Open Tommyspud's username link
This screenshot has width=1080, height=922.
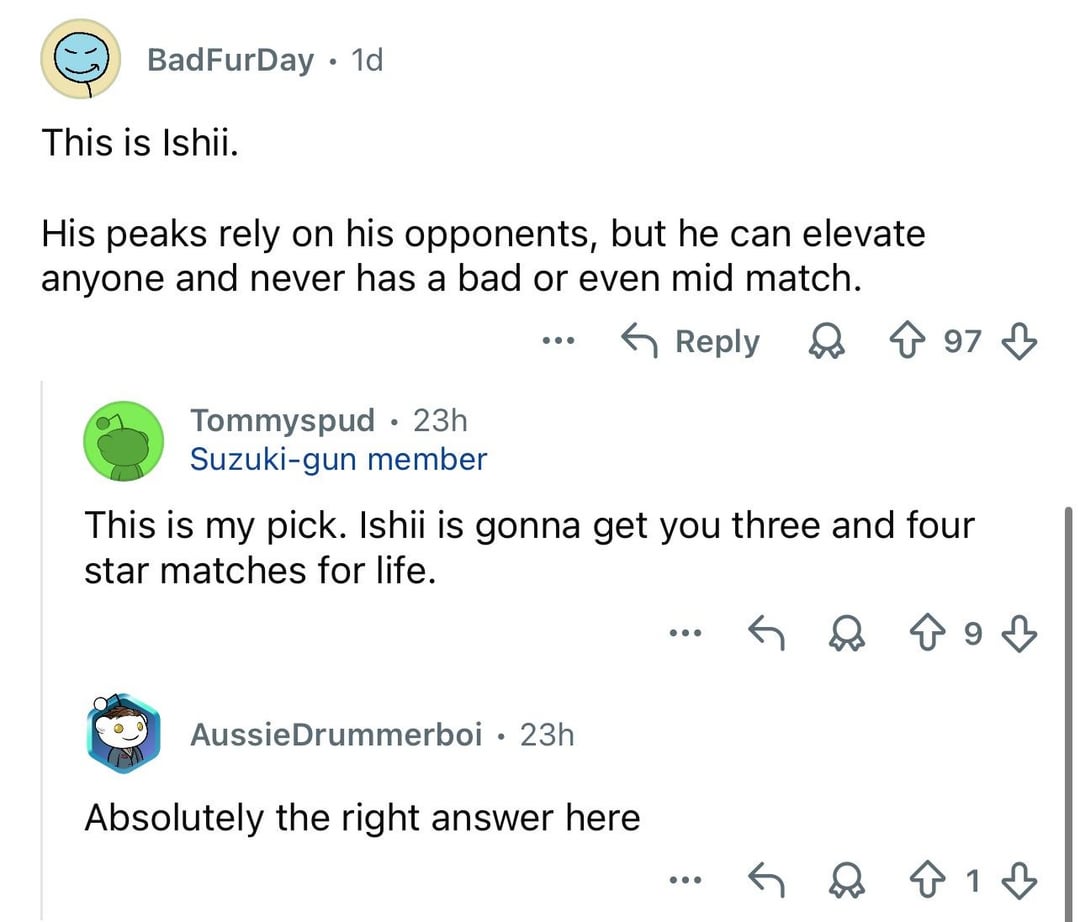pos(283,420)
